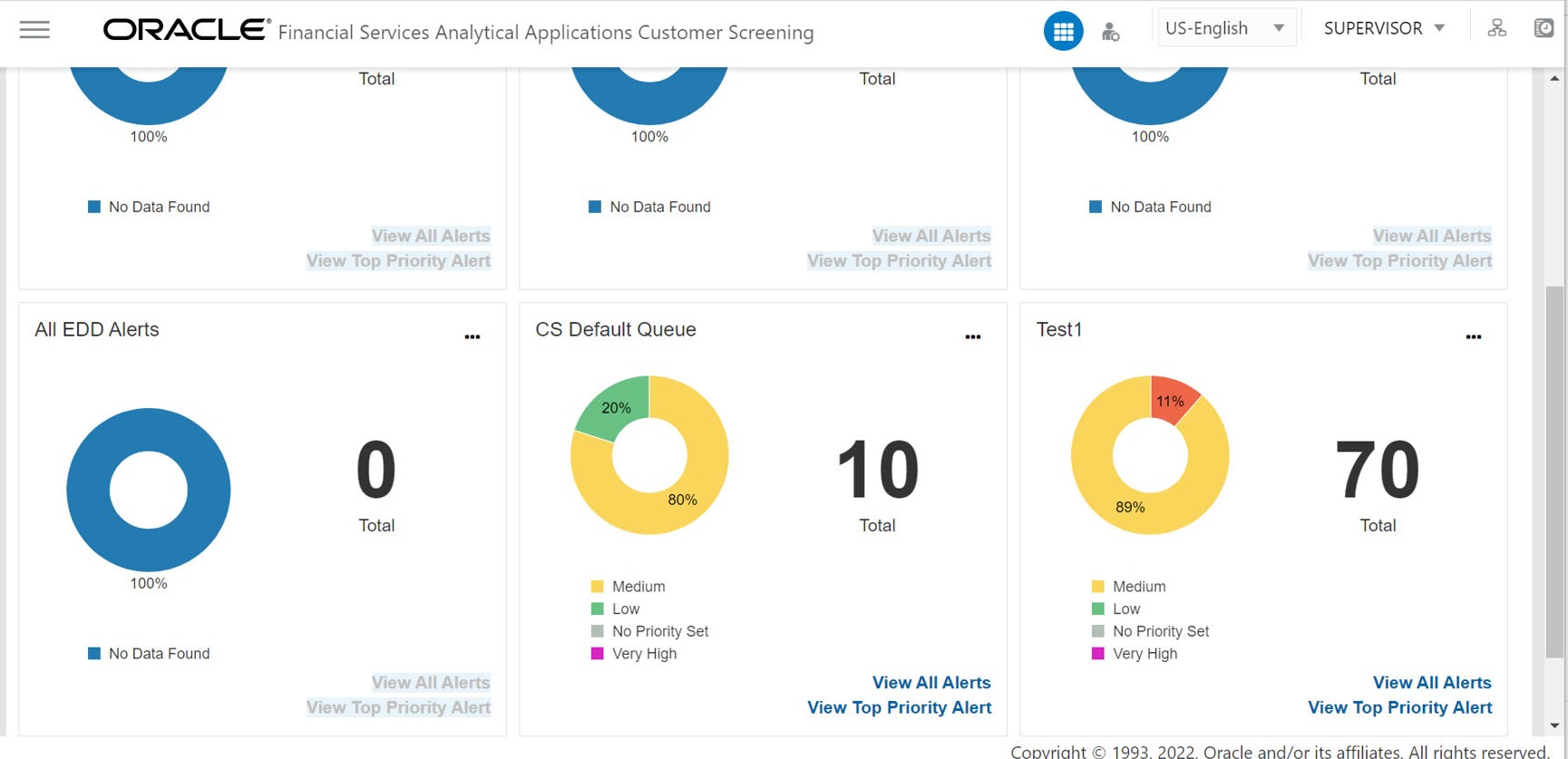
Task: Click the 20% green segment of CS Default Queue chart
Action: [616, 407]
